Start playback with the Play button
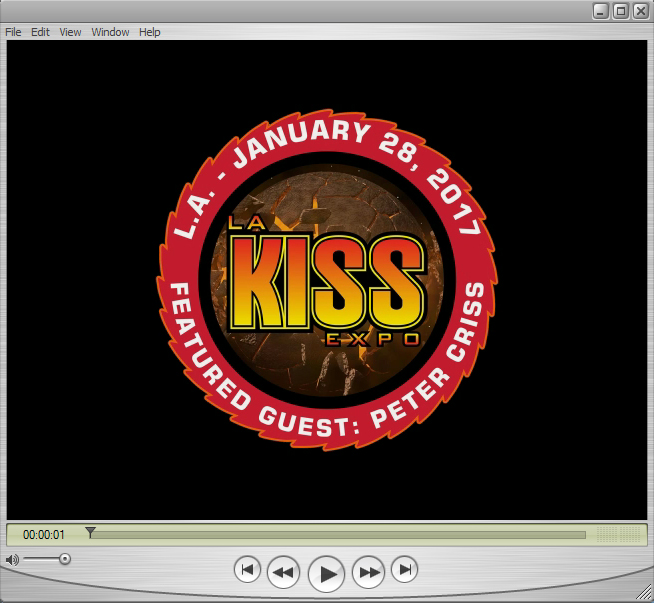 (x=326, y=574)
